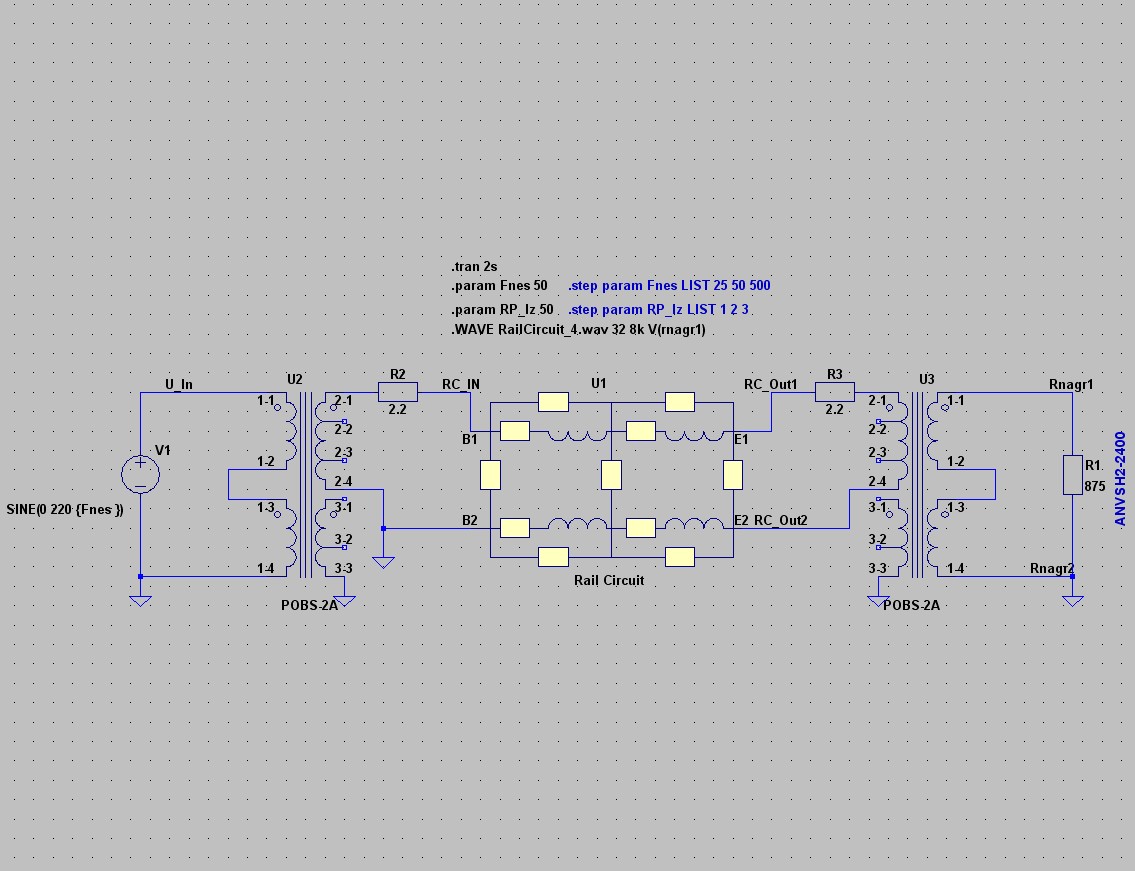Click the ground symbol below V1

pyautogui.click(x=140, y=599)
